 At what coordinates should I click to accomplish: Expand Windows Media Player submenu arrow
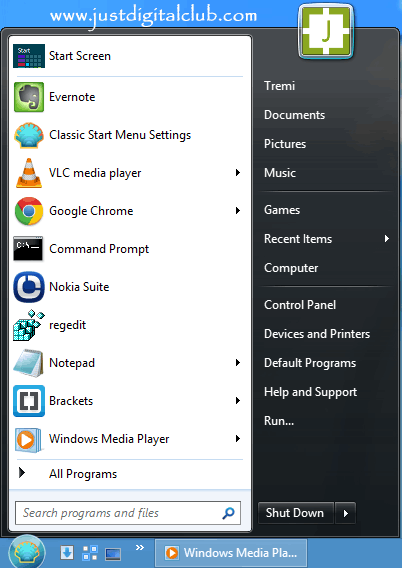pos(238,439)
